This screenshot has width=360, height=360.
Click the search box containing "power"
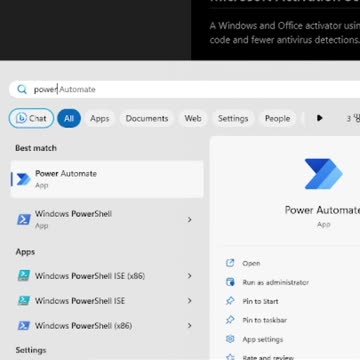pyautogui.click(x=184, y=89)
